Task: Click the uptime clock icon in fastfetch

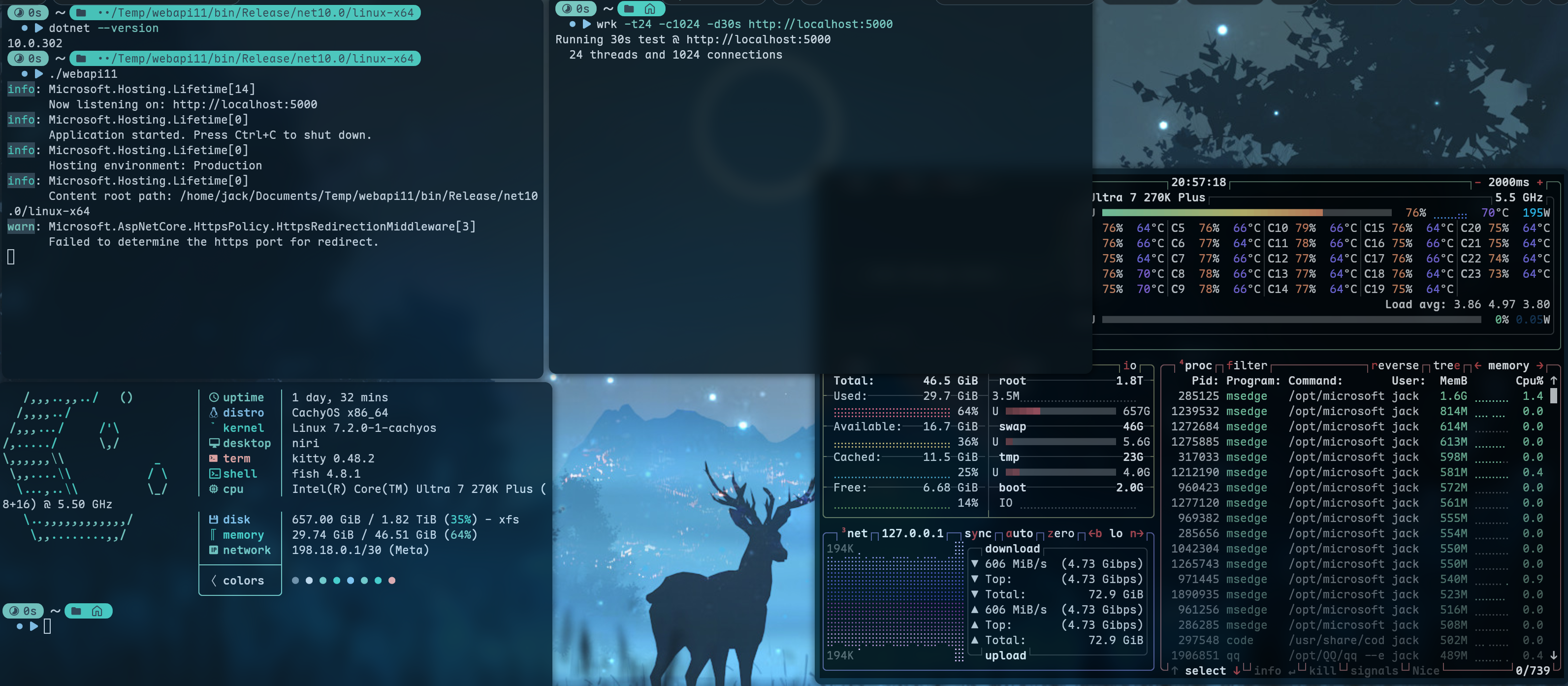Action: pyautogui.click(x=214, y=397)
